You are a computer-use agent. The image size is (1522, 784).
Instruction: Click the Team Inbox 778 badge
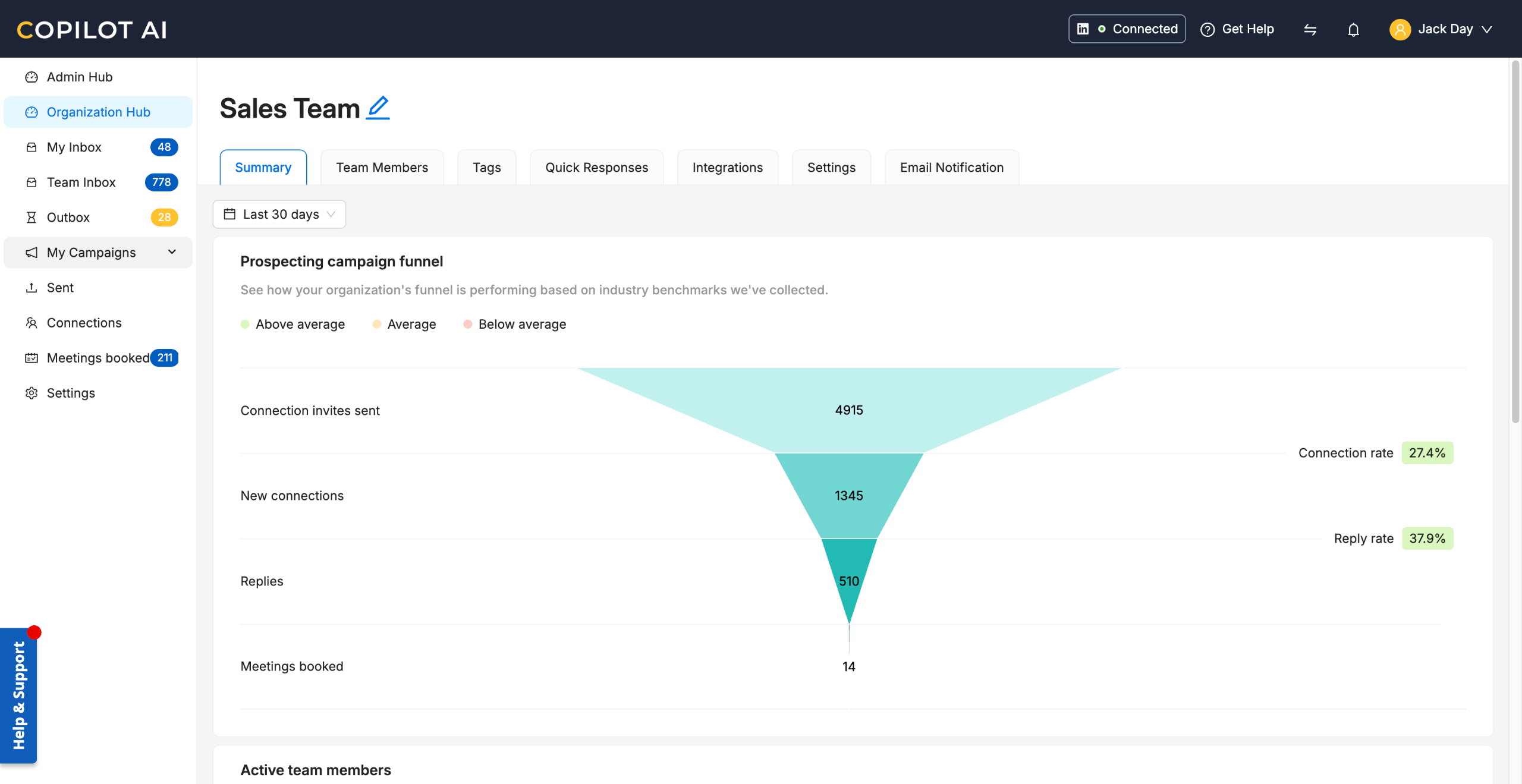pyautogui.click(x=161, y=182)
